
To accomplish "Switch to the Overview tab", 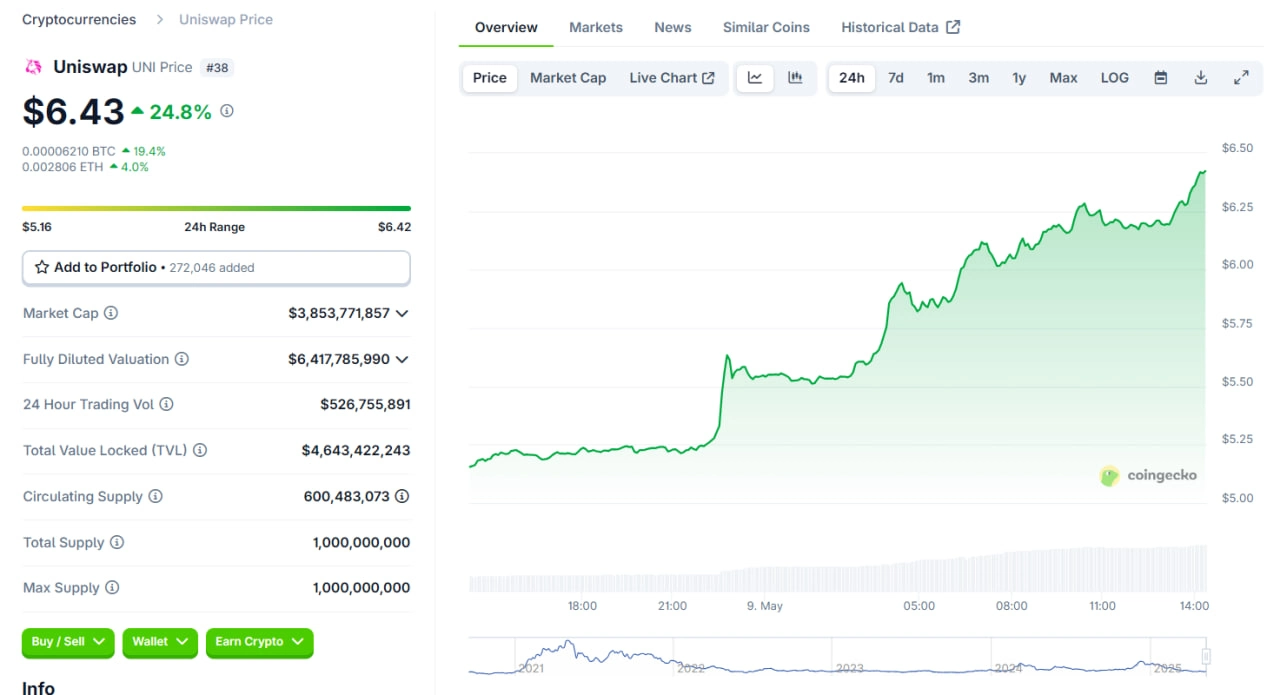I will 506,27.
